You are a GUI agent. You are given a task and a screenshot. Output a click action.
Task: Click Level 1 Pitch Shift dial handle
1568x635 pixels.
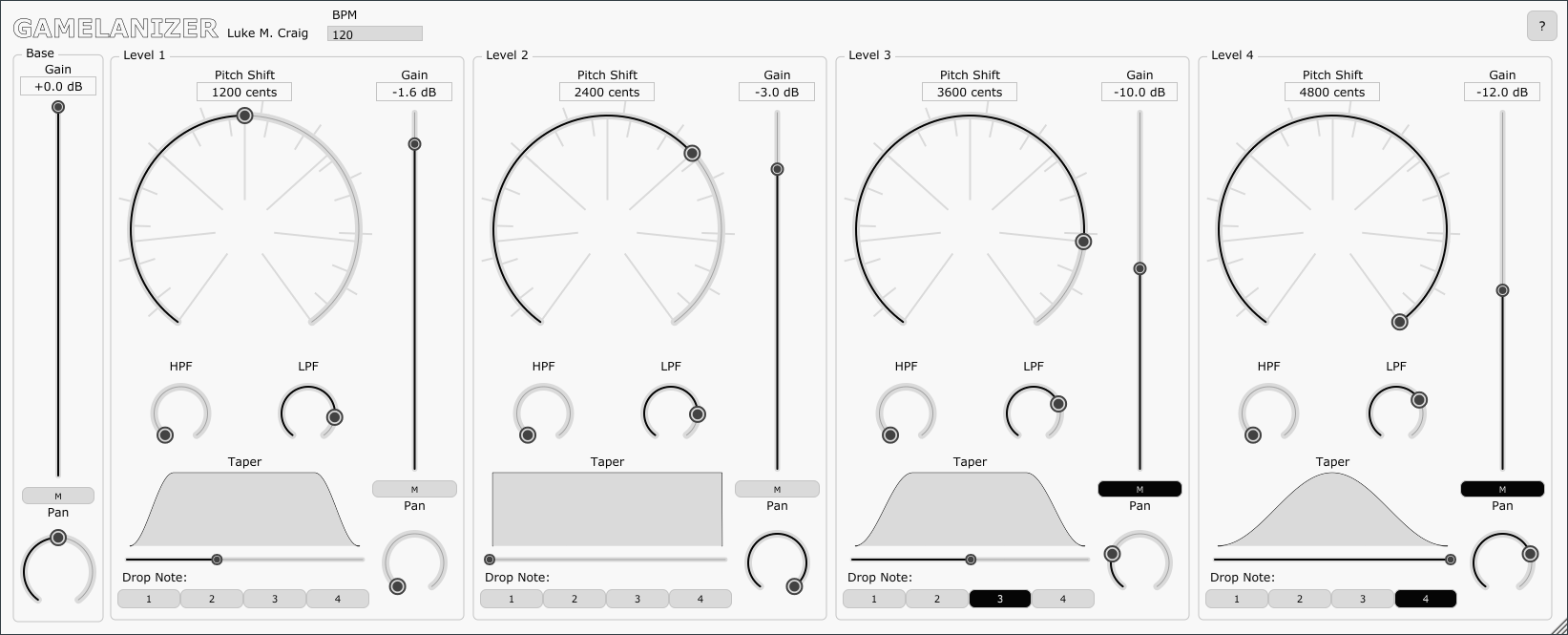click(x=244, y=116)
